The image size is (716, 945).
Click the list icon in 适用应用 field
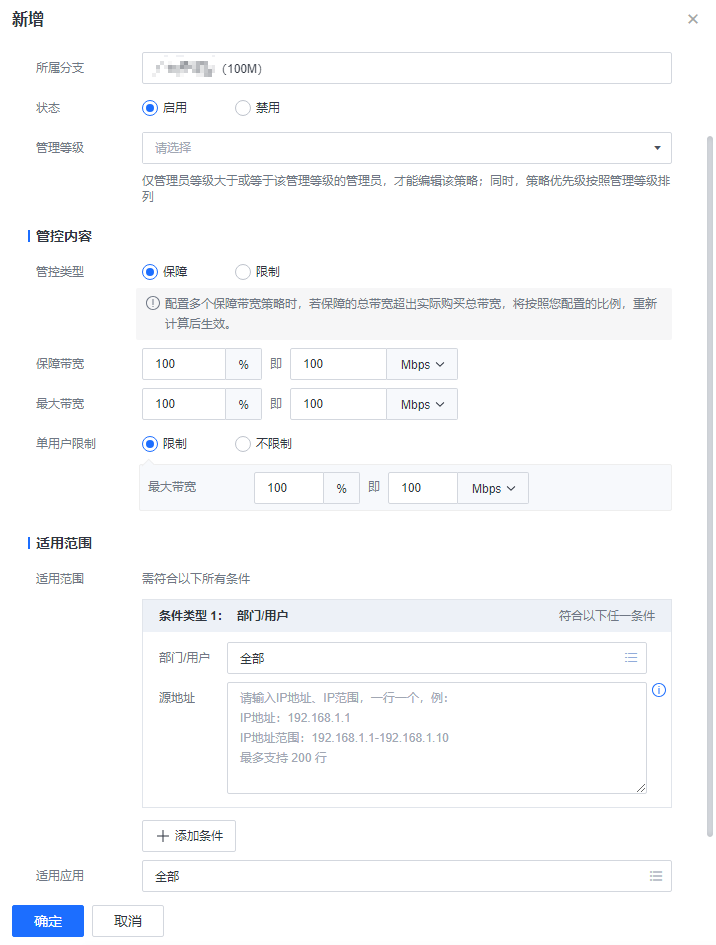pyautogui.click(x=656, y=876)
